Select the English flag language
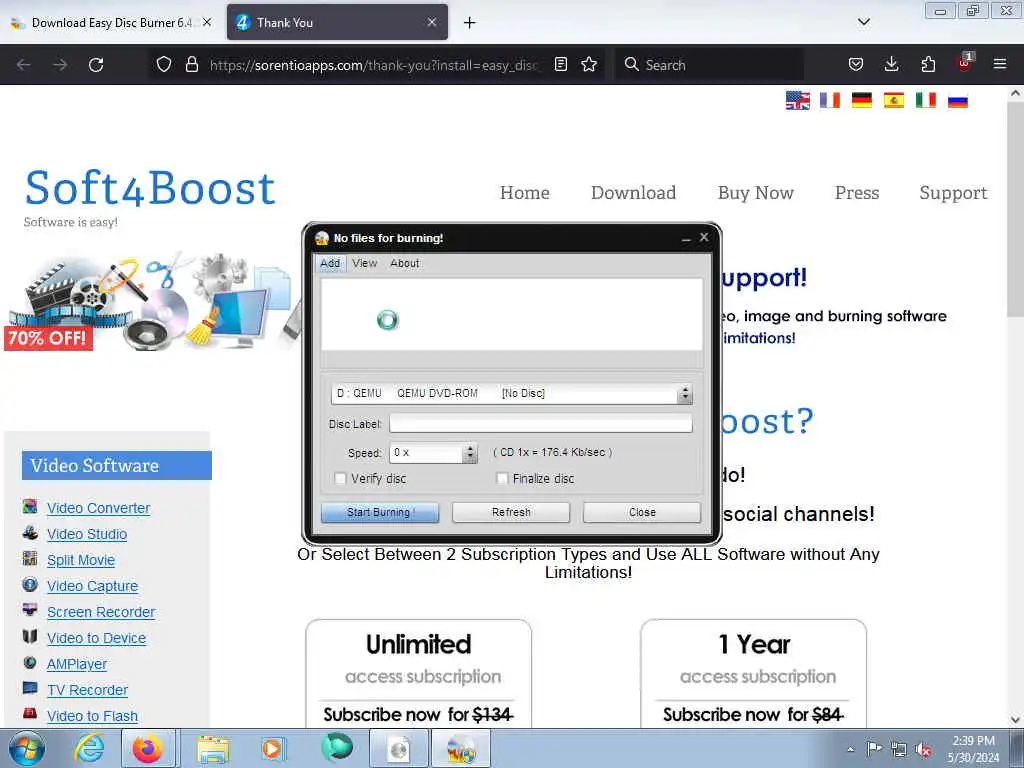 point(797,101)
